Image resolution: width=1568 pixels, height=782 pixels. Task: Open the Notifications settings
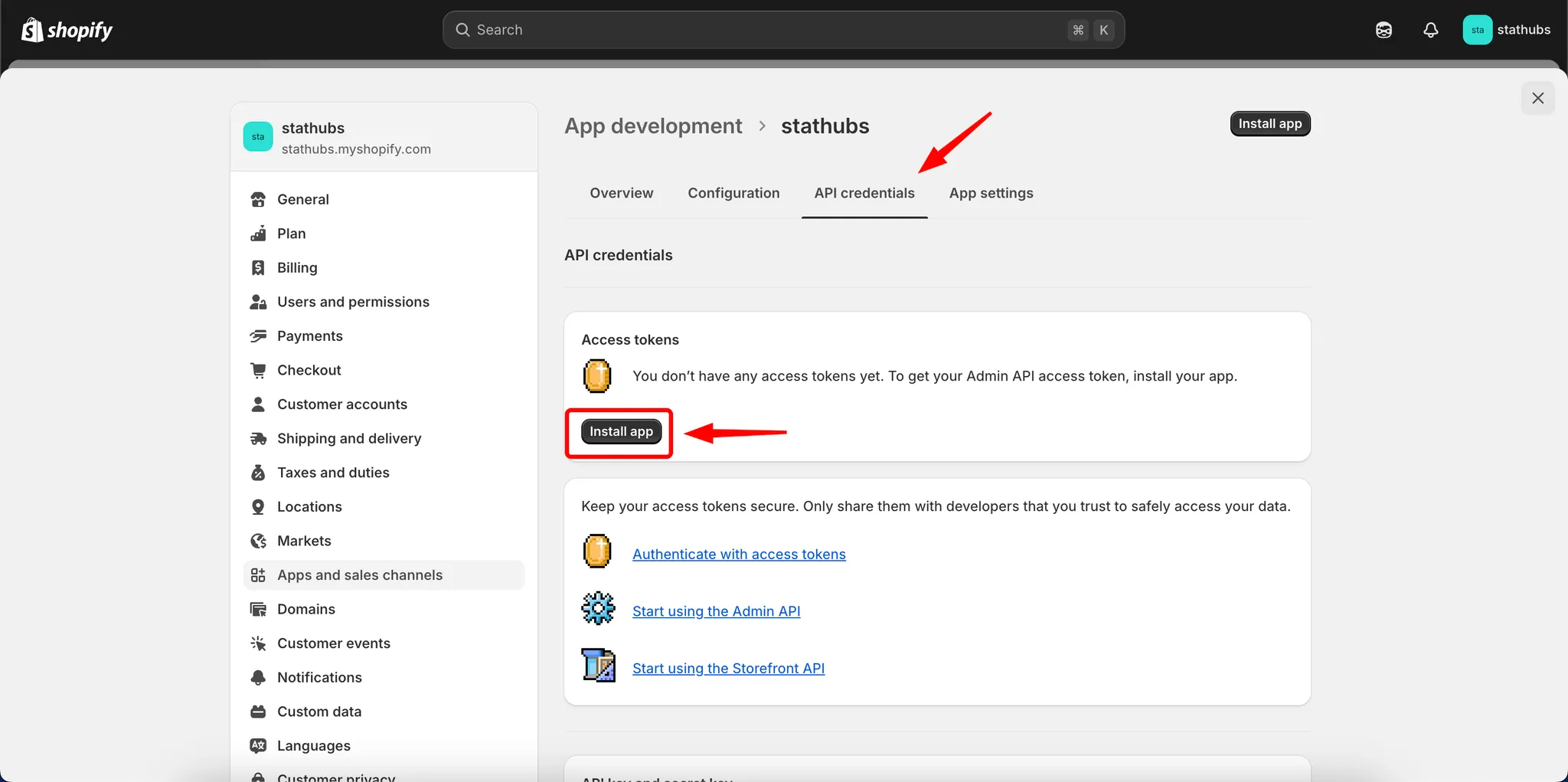[x=384, y=677]
